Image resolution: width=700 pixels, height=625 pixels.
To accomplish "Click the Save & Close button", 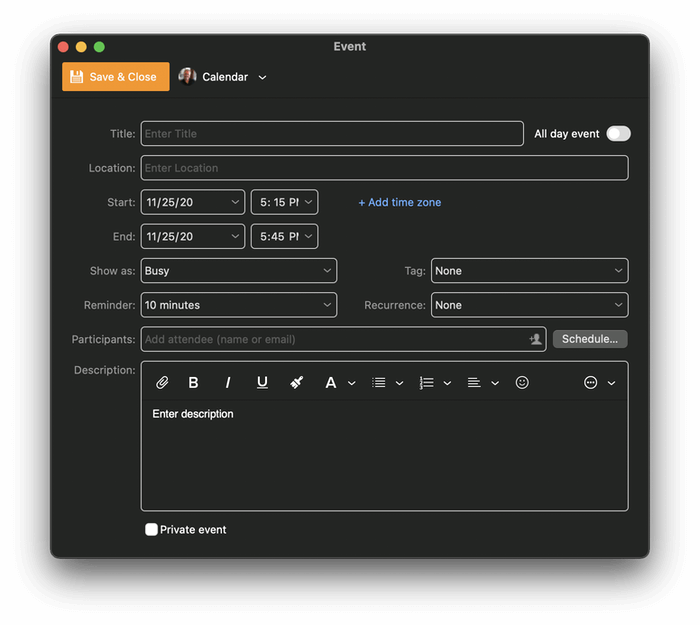I will point(115,77).
